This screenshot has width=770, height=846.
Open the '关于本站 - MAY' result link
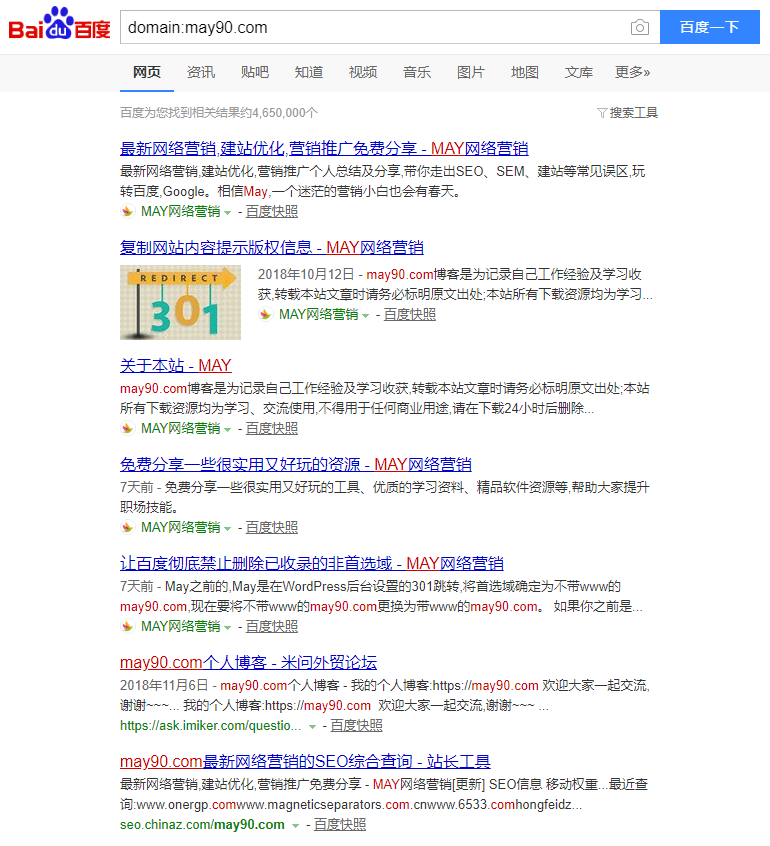coord(175,365)
